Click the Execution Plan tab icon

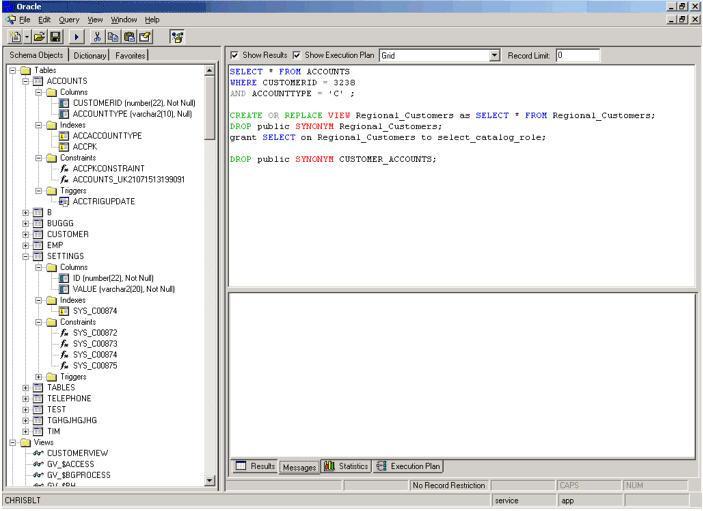tap(382, 466)
